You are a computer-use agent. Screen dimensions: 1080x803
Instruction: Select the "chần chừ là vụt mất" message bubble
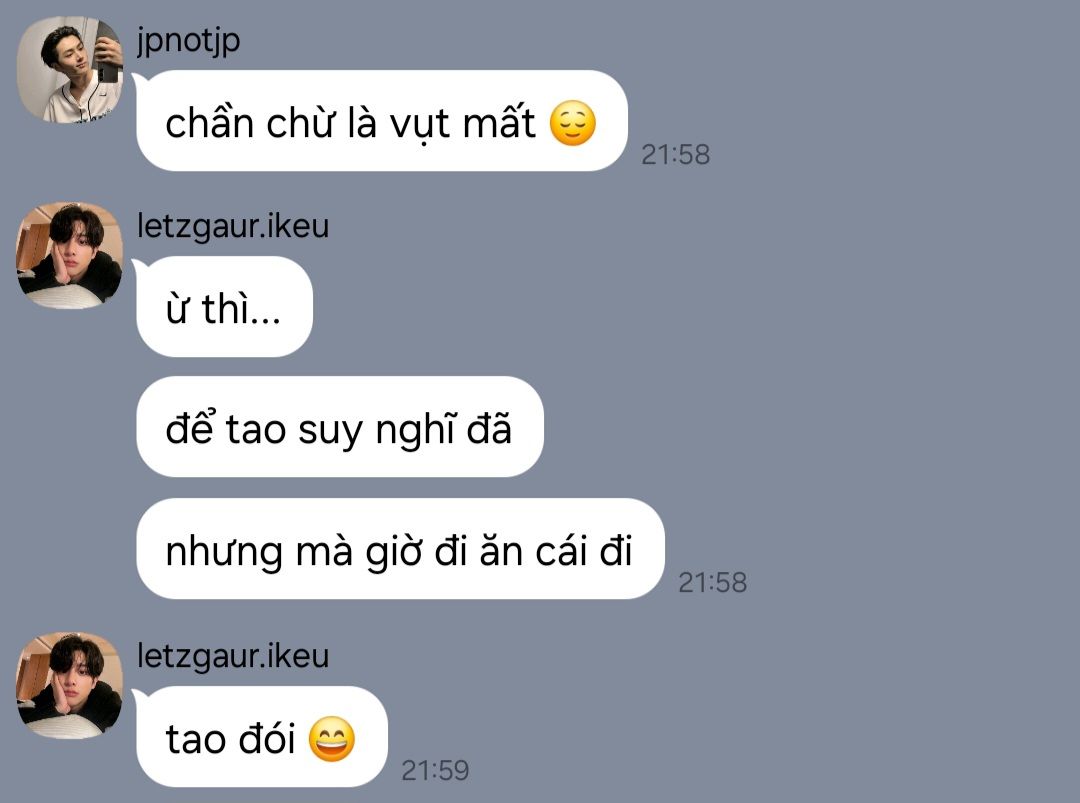(382, 121)
